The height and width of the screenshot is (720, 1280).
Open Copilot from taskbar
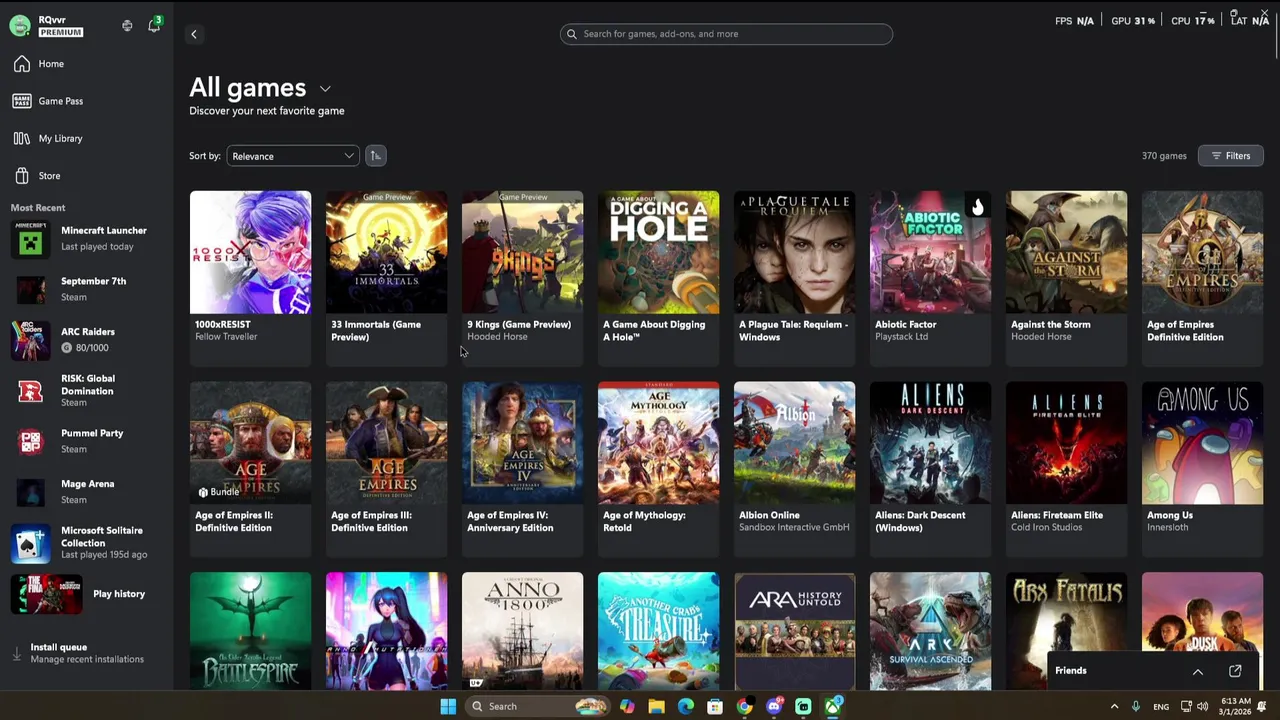point(626,706)
